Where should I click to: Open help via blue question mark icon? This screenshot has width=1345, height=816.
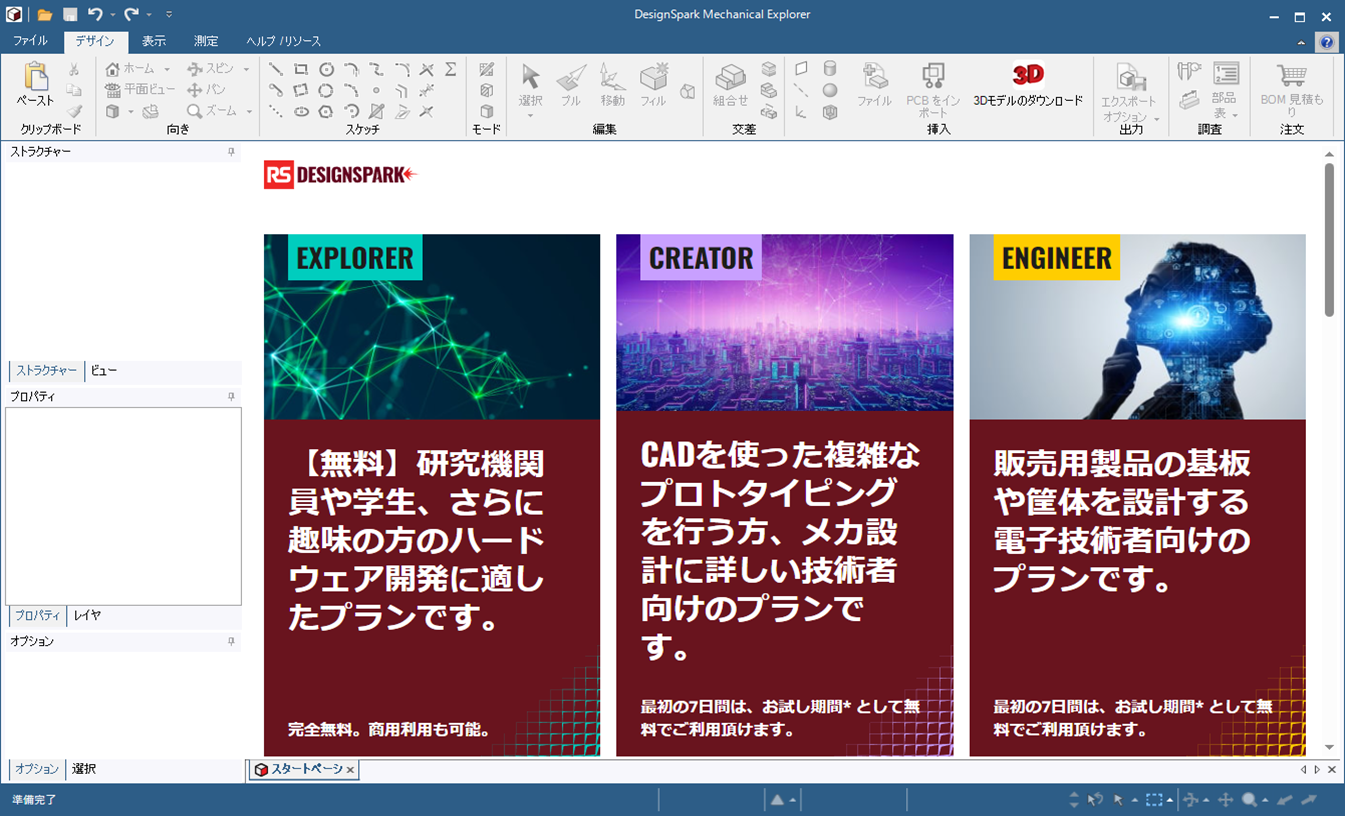tap(1327, 42)
